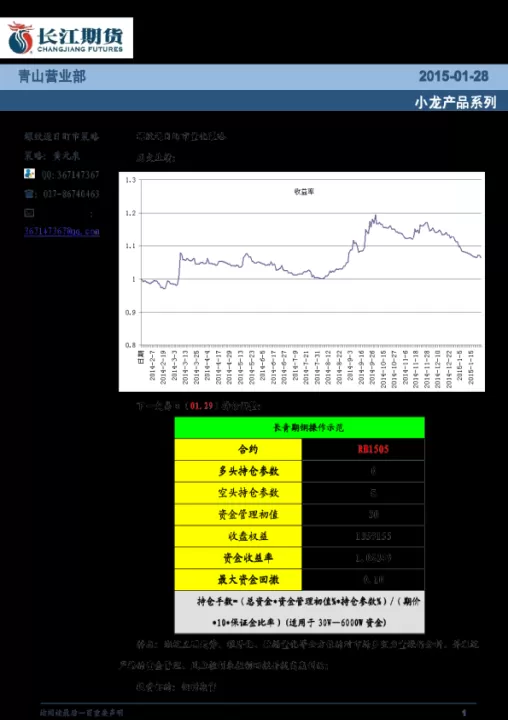508x720 pixels.
Task: Select the 青山营业部 header title
Action: point(52,76)
